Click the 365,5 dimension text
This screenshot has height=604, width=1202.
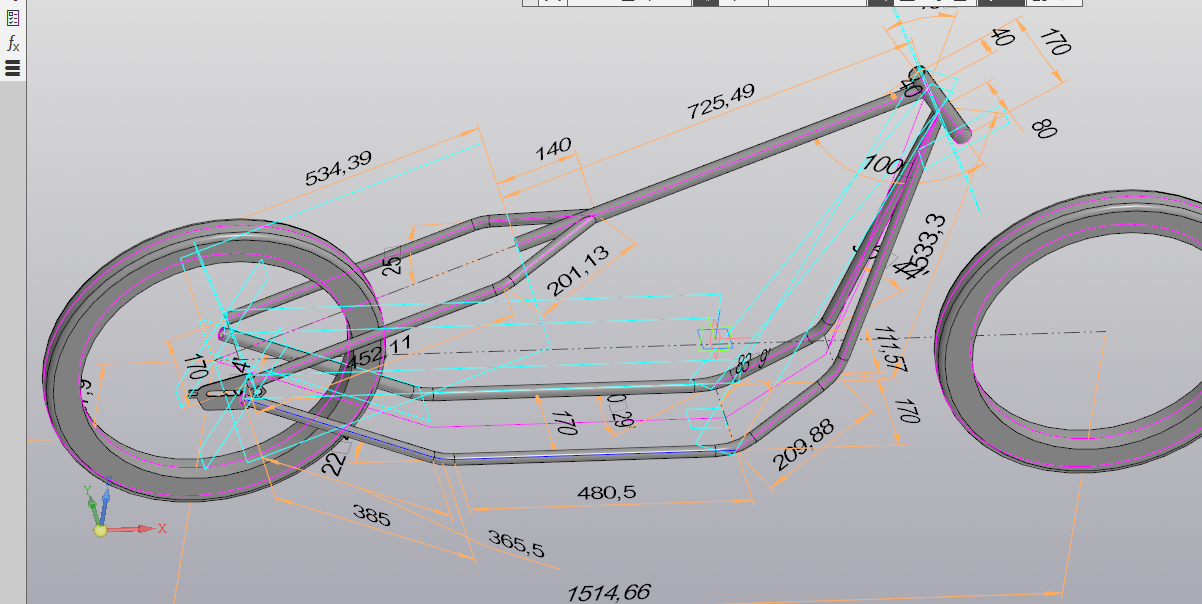point(516,543)
